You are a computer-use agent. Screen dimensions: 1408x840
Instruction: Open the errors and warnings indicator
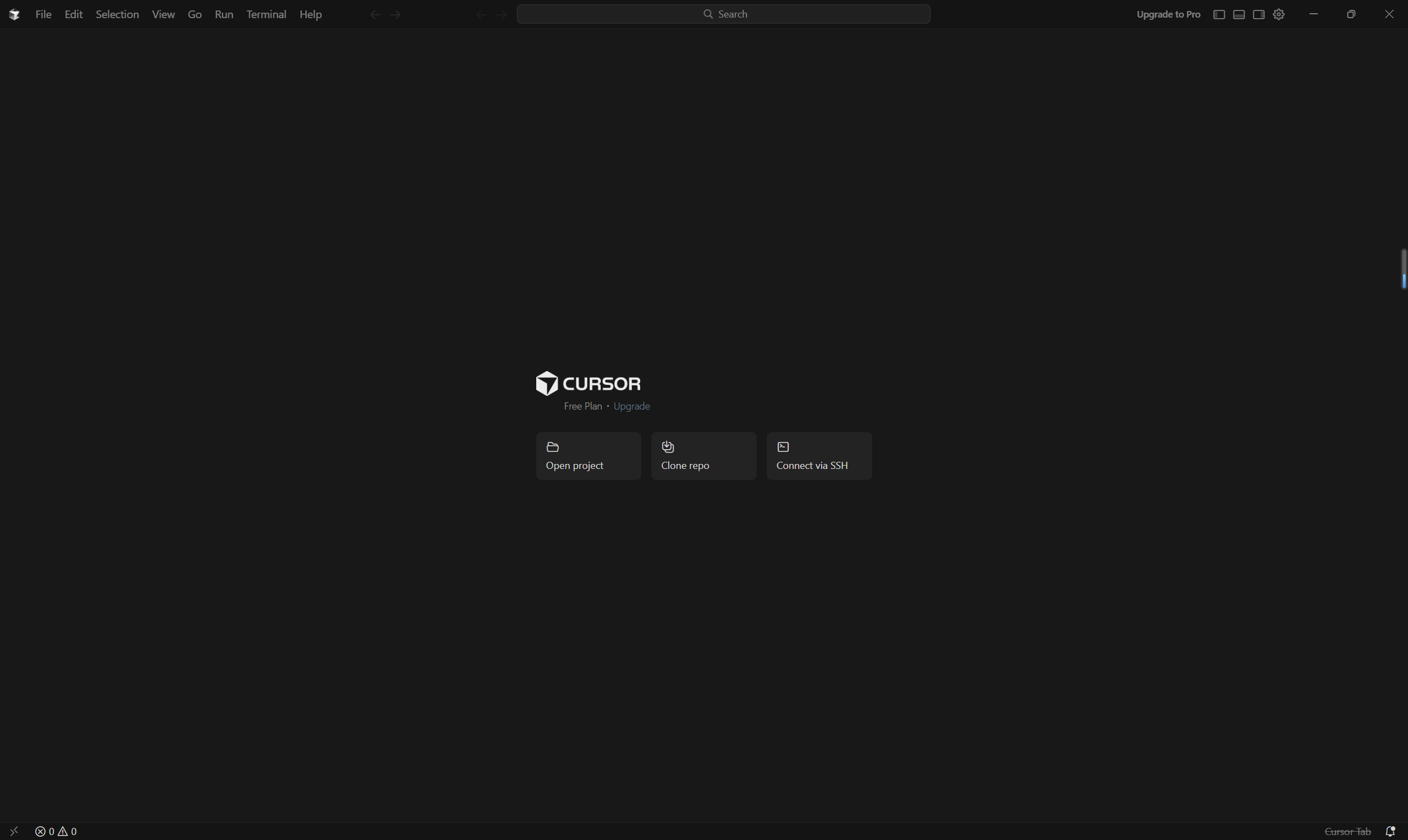tap(56, 831)
